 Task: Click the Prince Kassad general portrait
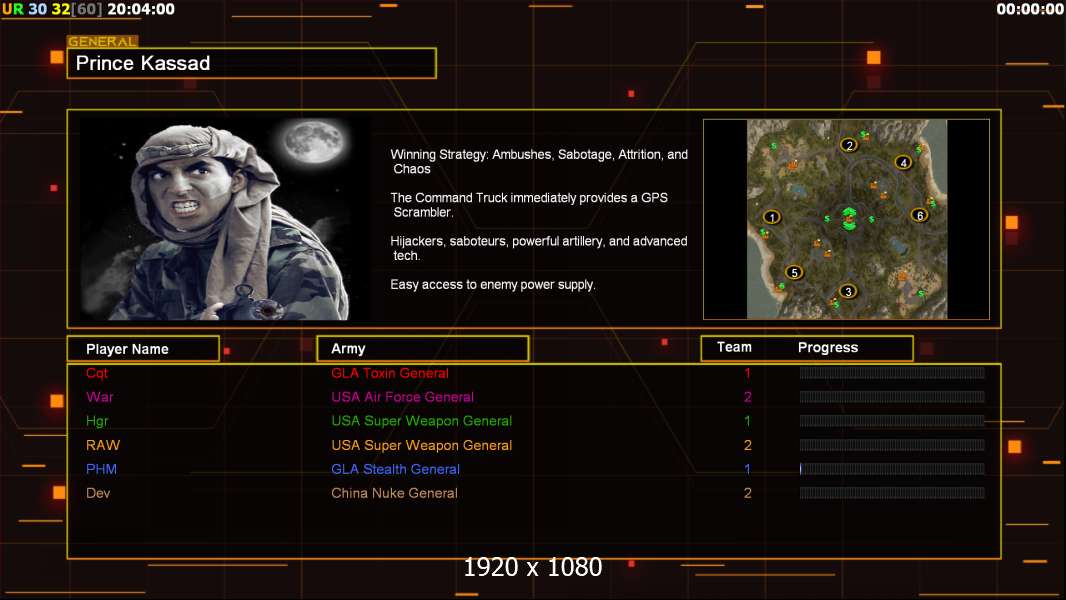225,219
